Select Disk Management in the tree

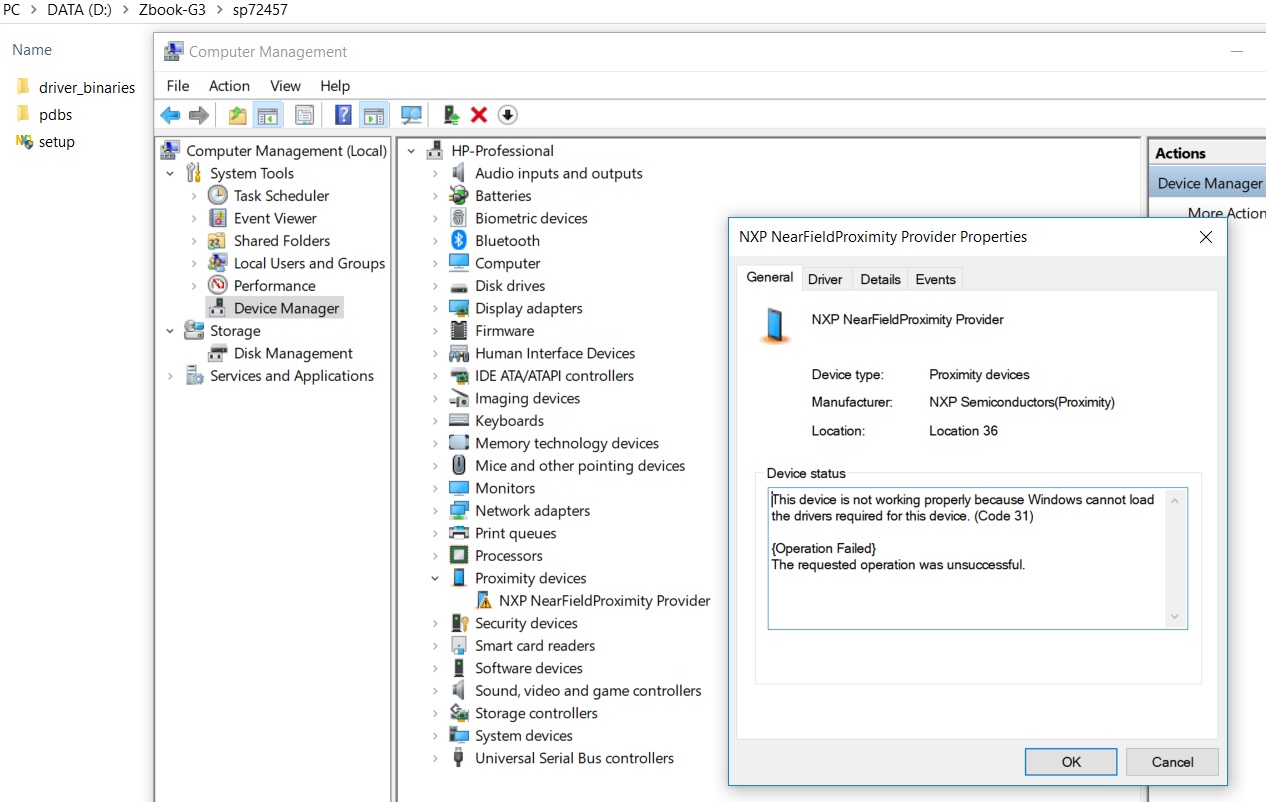pos(293,353)
